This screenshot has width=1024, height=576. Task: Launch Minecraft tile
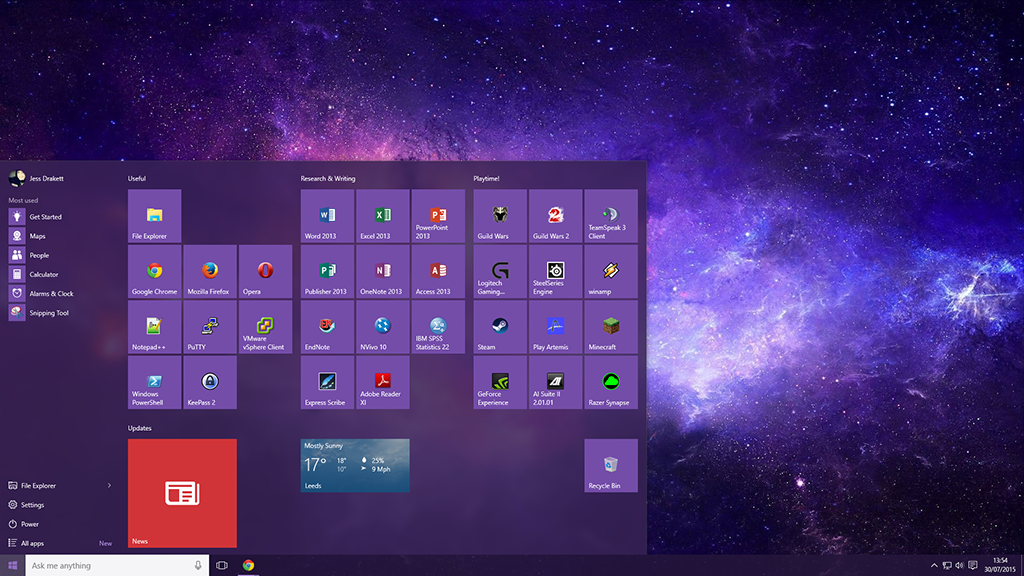[611, 327]
